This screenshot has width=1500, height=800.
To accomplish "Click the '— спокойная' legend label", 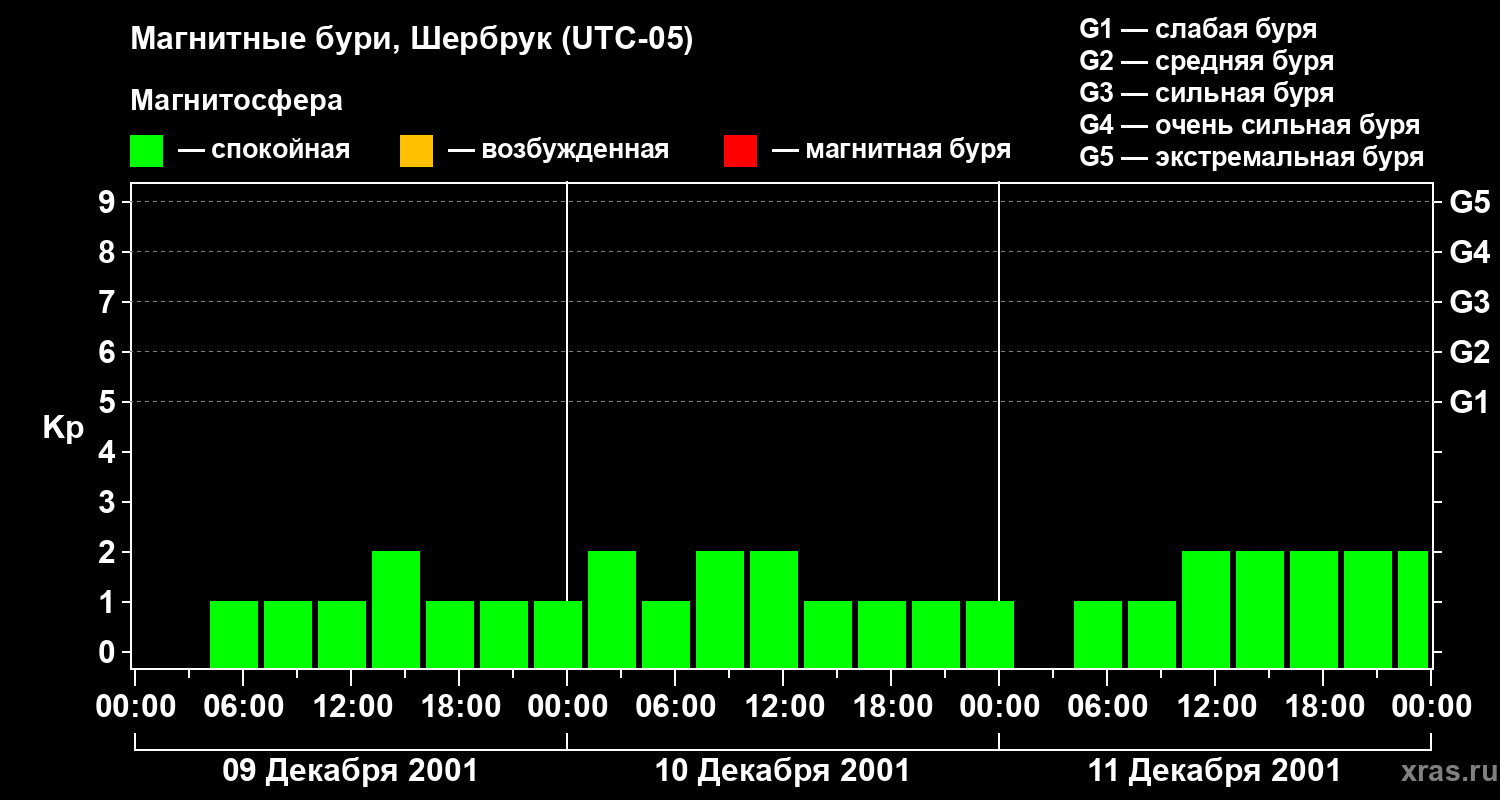I will click(264, 150).
